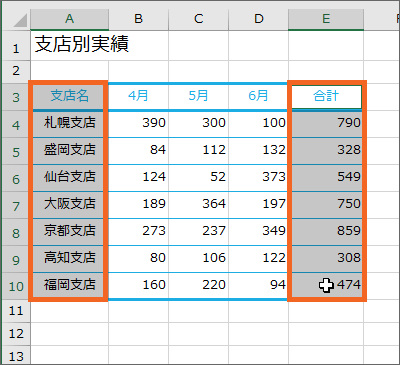Select row 12 header
Image resolution: width=400 pixels, height=365 pixels.
(x=16, y=334)
